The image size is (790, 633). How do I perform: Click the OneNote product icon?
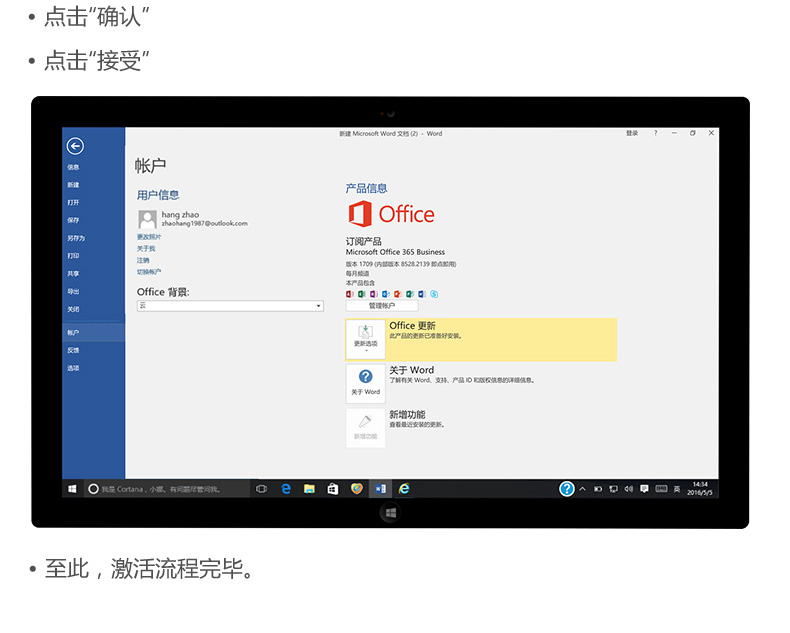point(374,294)
